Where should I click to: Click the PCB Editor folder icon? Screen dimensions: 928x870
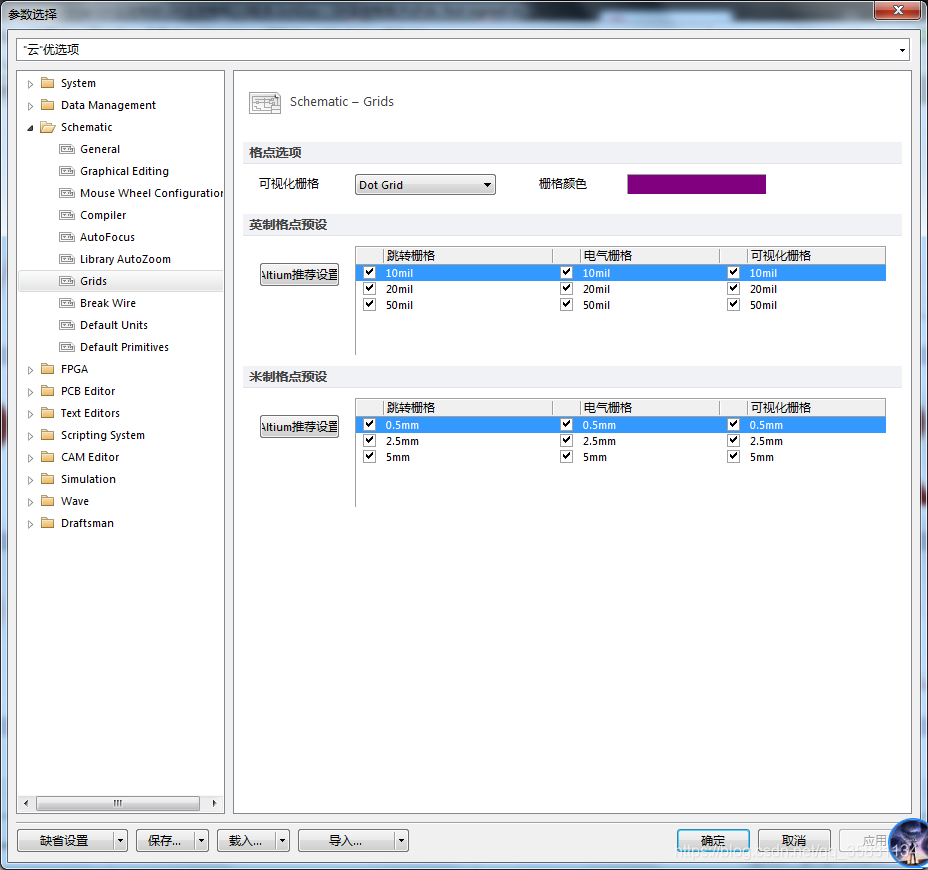point(47,391)
